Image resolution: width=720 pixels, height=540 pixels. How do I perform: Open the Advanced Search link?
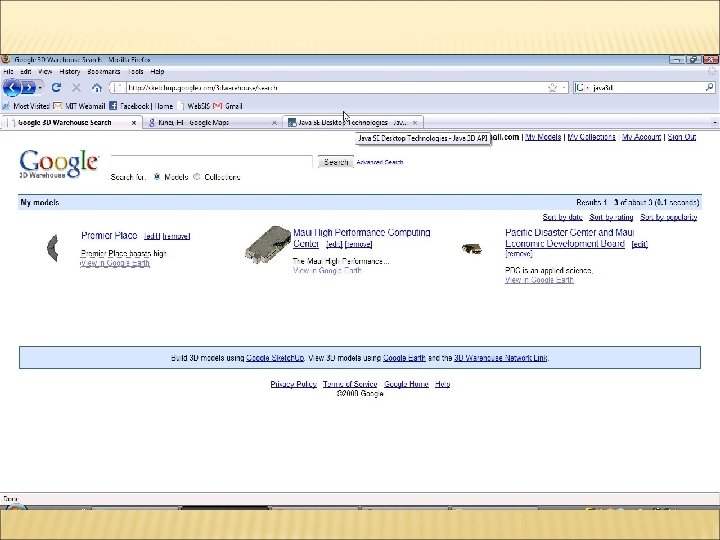tap(380, 162)
